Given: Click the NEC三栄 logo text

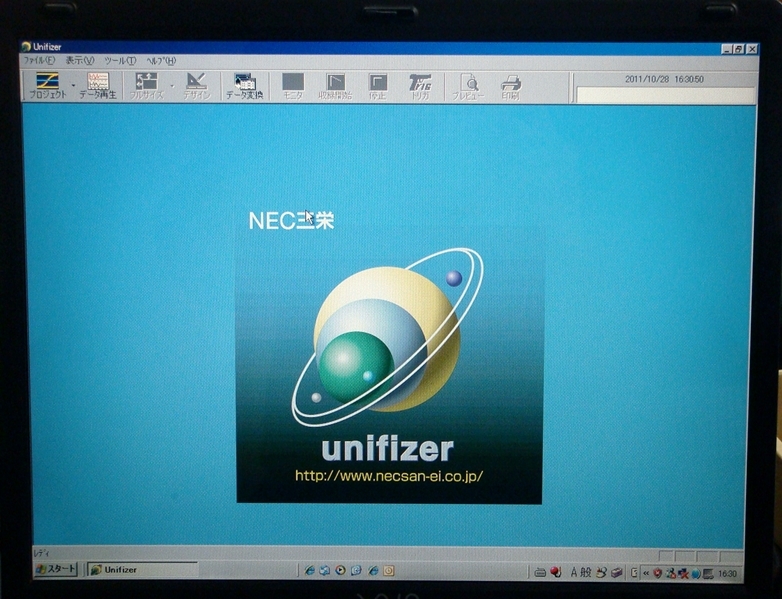Looking at the screenshot, I should click(x=291, y=220).
